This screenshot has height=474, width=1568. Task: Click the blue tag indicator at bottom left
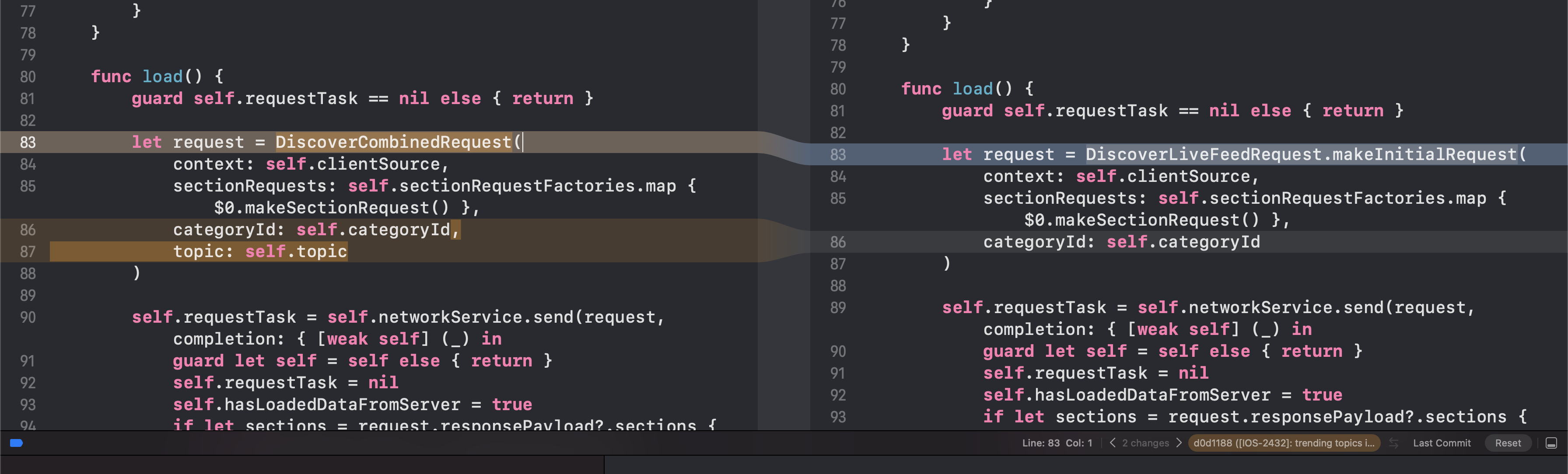17,443
